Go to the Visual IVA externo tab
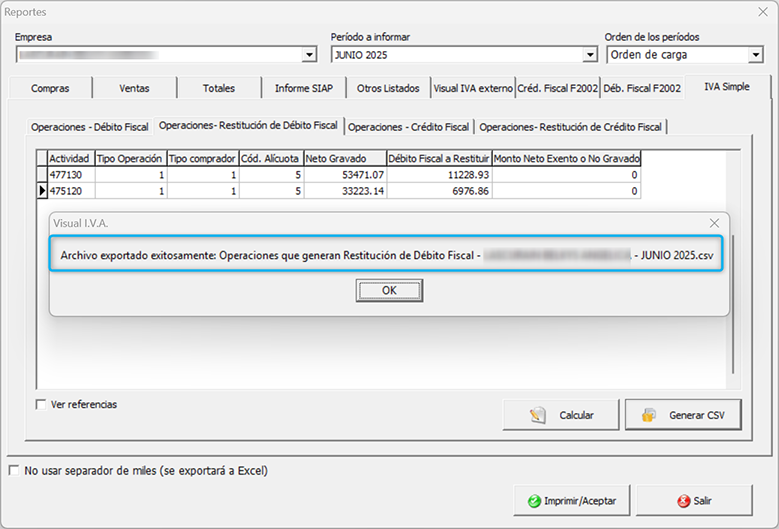Viewport: 779px width, 529px height. (x=472, y=88)
